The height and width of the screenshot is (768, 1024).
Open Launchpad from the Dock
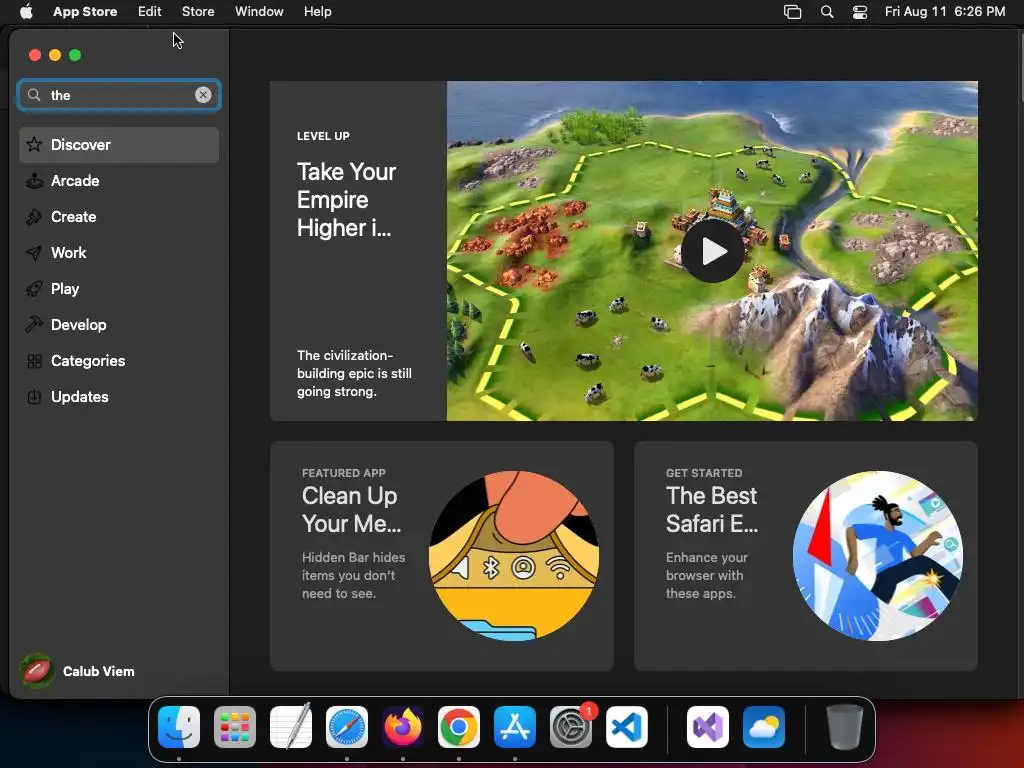pos(235,727)
